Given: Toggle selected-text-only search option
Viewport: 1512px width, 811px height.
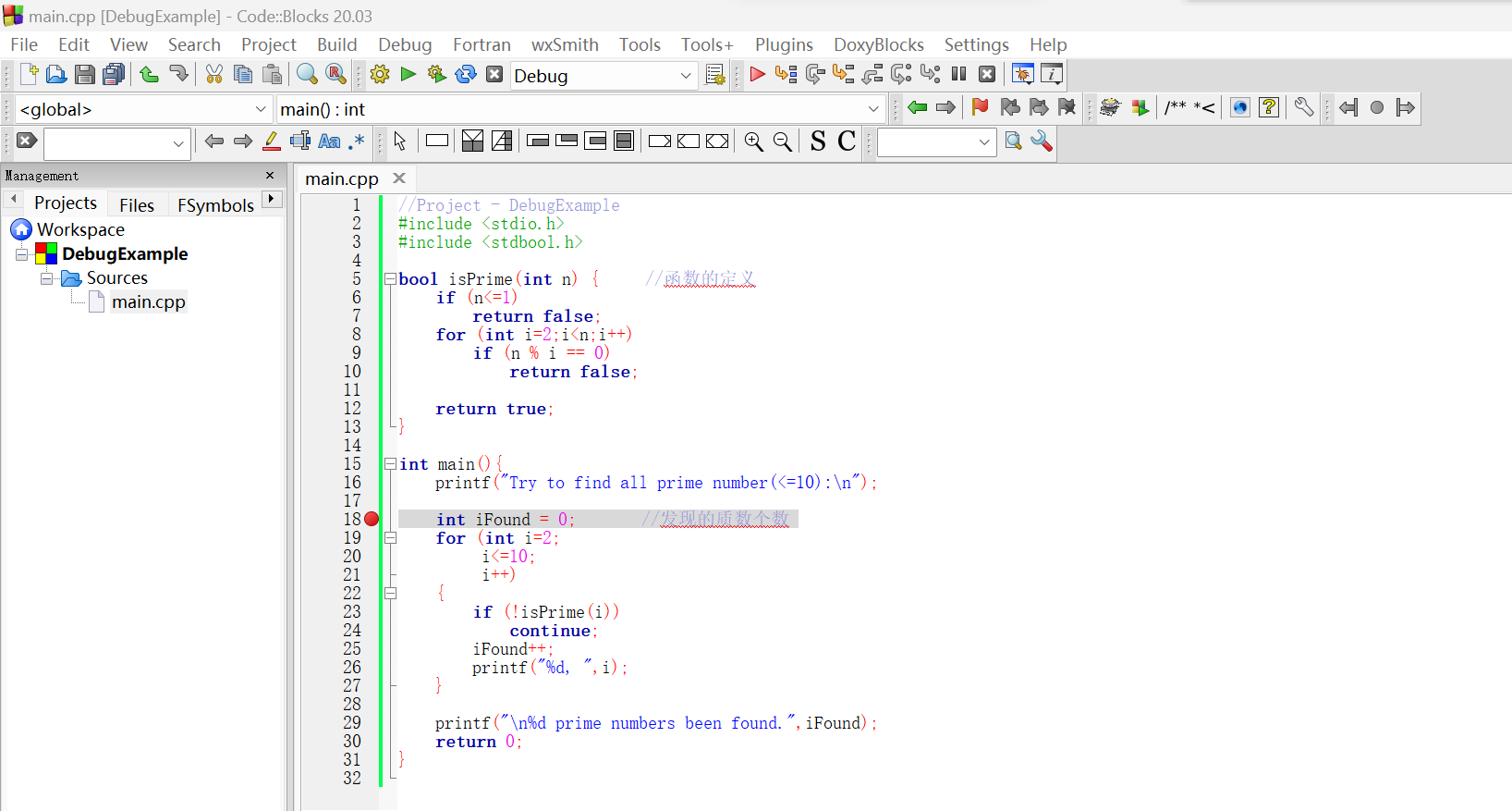Looking at the screenshot, I should coord(300,141).
